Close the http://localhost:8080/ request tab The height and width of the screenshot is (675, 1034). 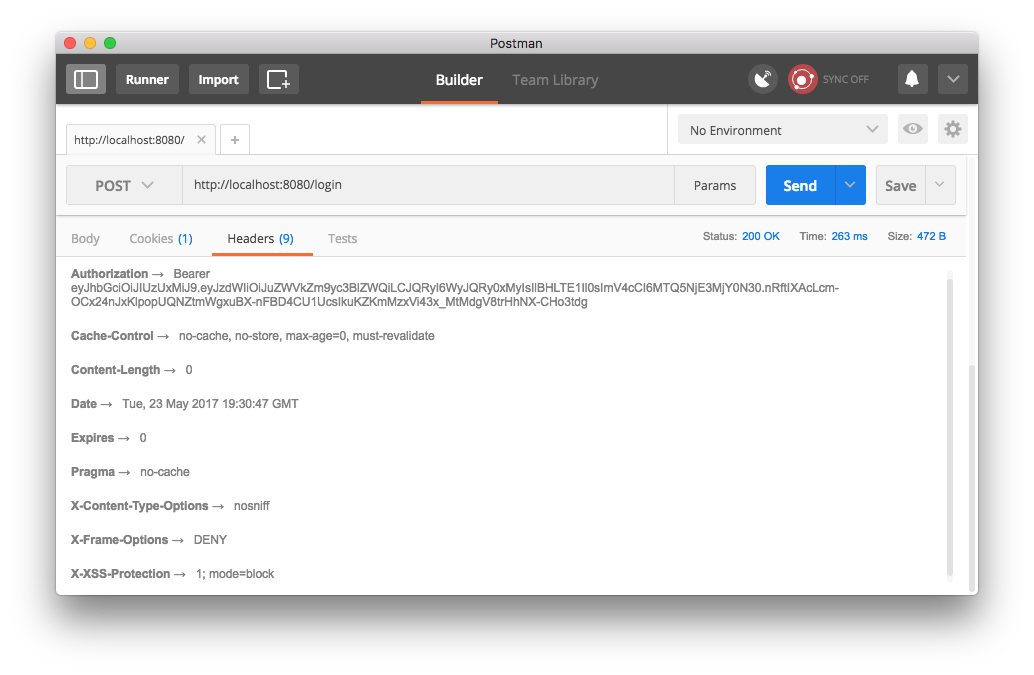click(x=201, y=140)
